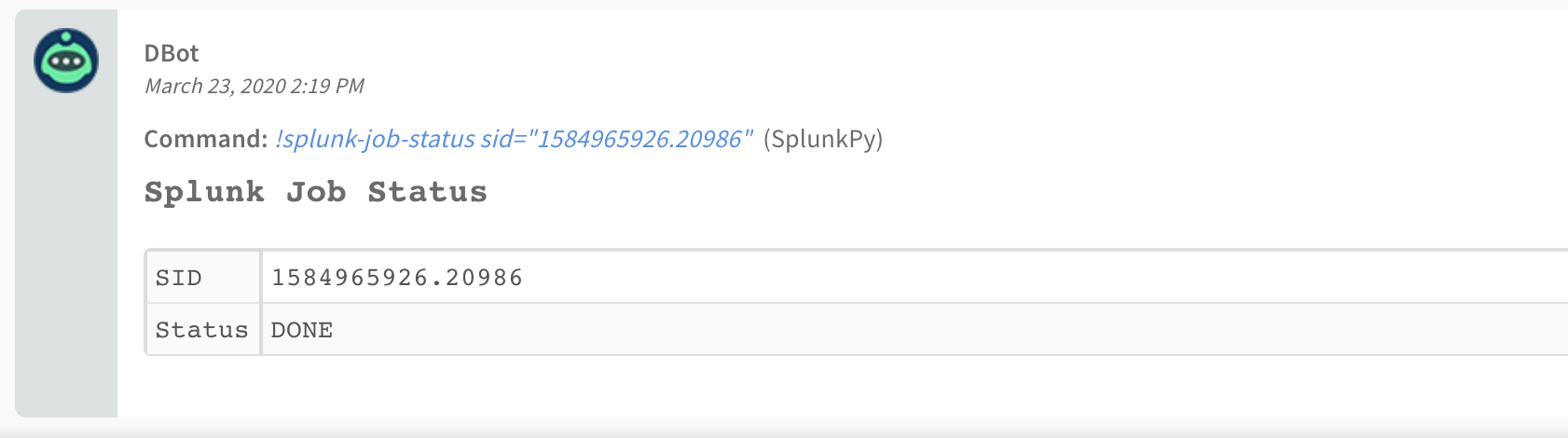Click the (SplunkPy) integration label

coord(822,139)
